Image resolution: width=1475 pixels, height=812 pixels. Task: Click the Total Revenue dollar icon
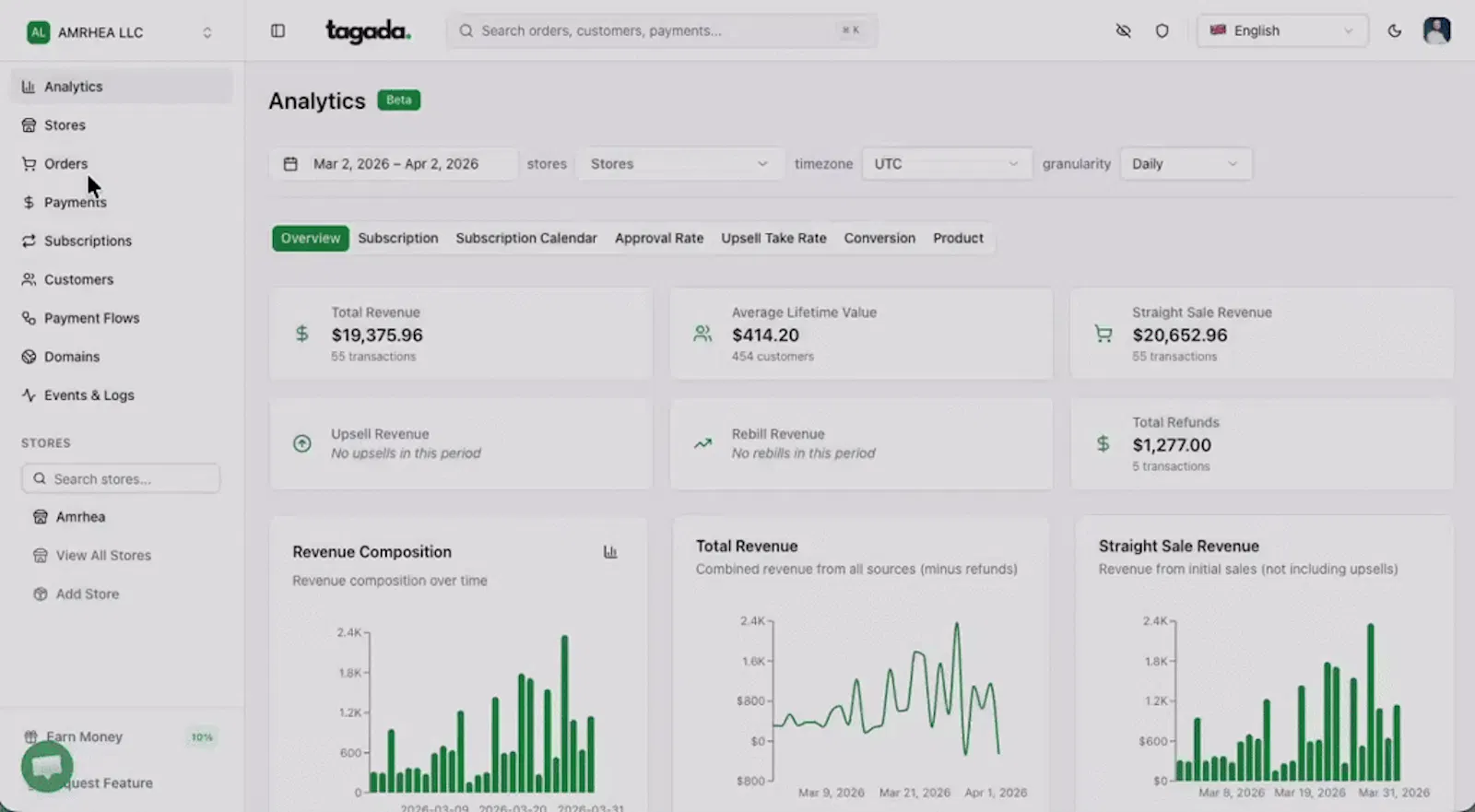pyautogui.click(x=301, y=334)
